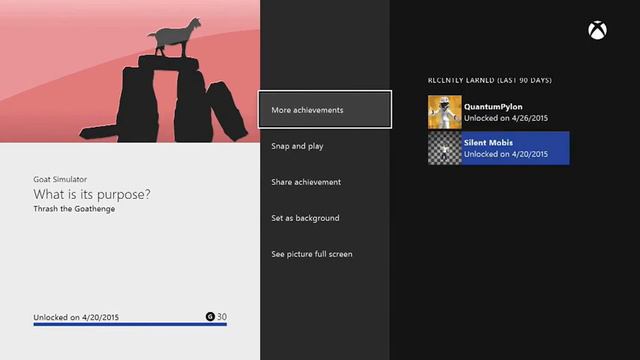640x360 pixels.
Task: Open More achievements menu option
Action: (x=325, y=110)
